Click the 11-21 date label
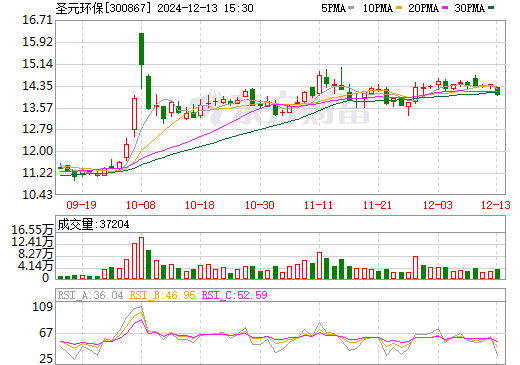The width and height of the screenshot is (520, 365). click(x=377, y=205)
